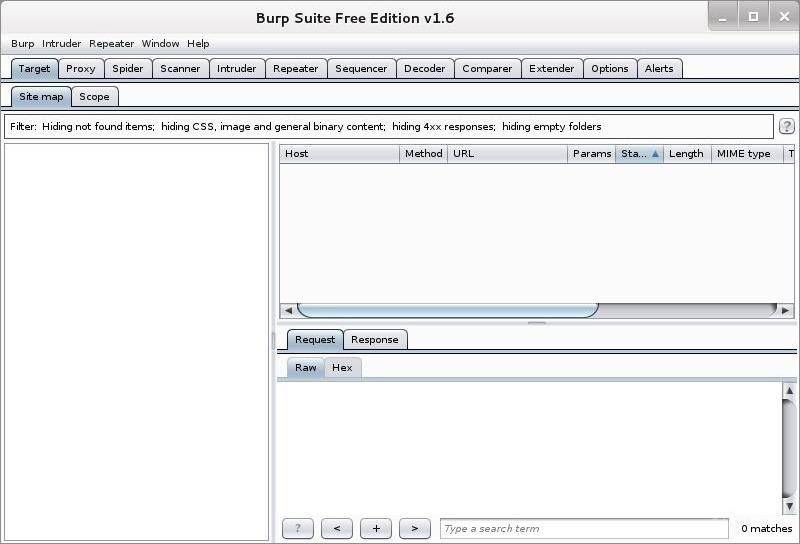Viewport: 800px width, 544px height.
Task: Click the request pane scroll up arrow
Action: (x=789, y=391)
